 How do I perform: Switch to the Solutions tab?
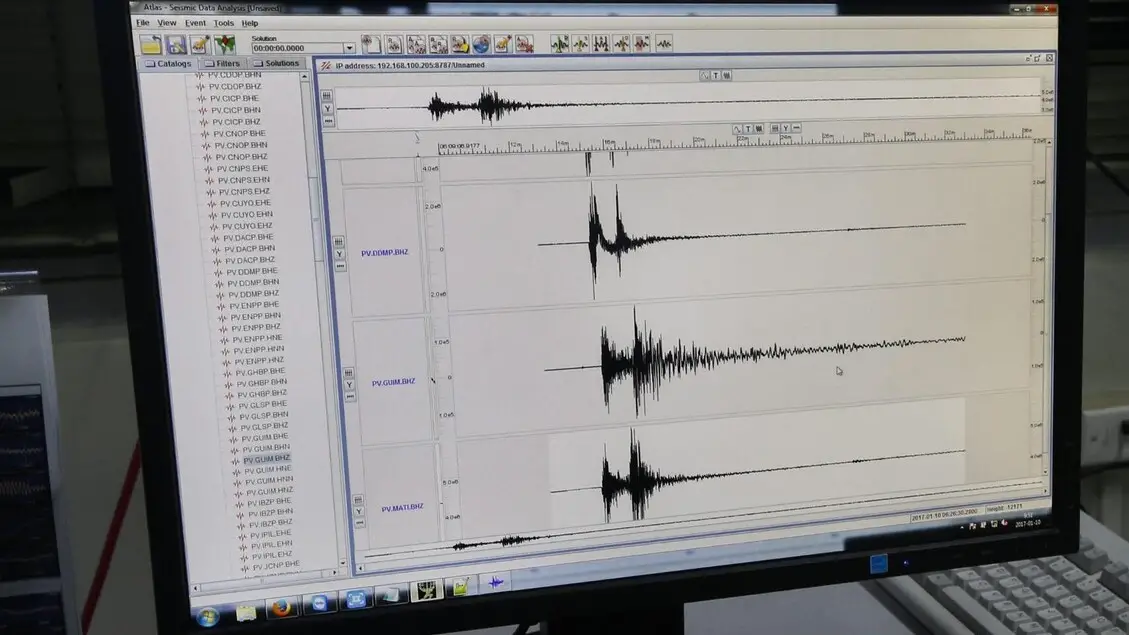pyautogui.click(x=276, y=63)
